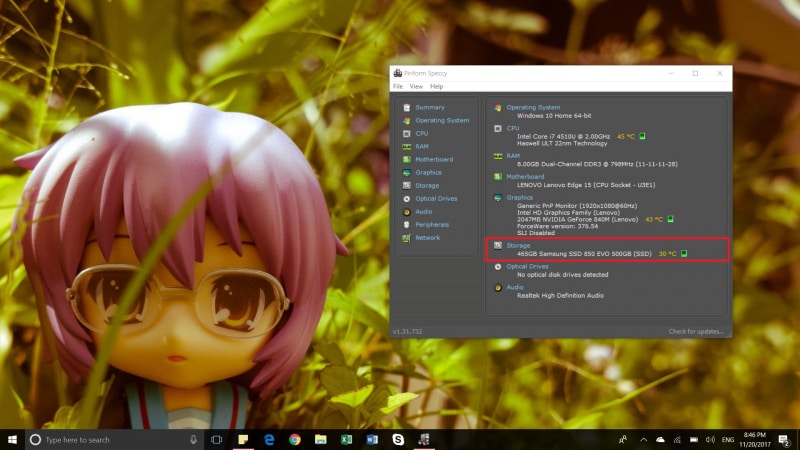800x450 pixels.
Task: Launch Google Chrome from taskbar
Action: [294, 439]
